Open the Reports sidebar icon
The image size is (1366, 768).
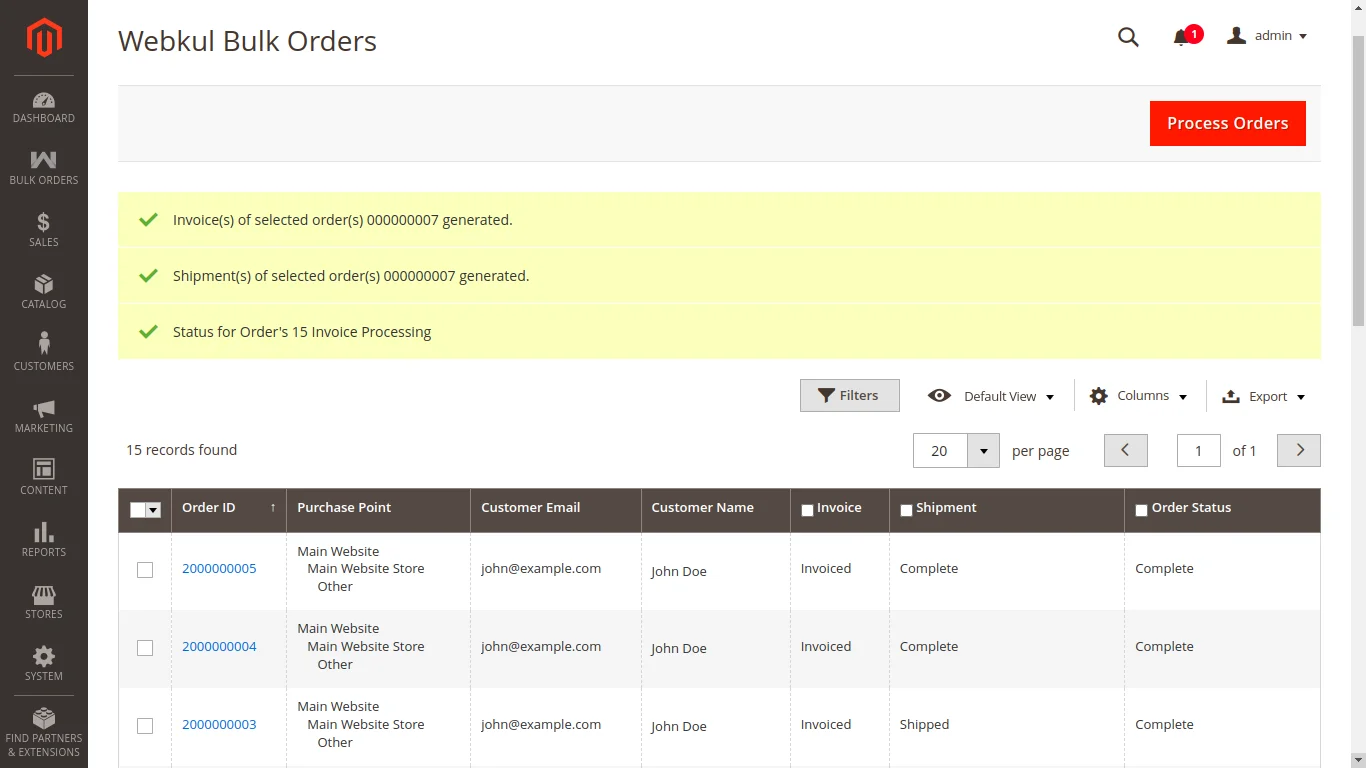point(43,537)
